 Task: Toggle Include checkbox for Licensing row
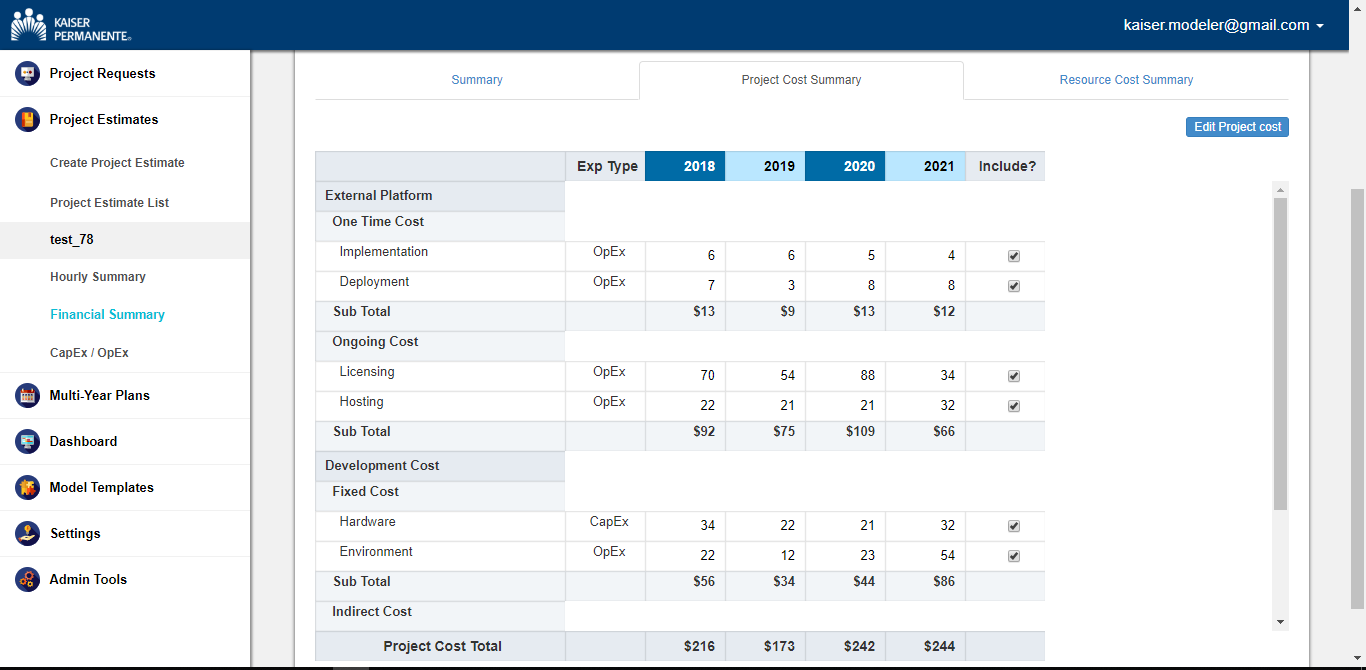1014,377
